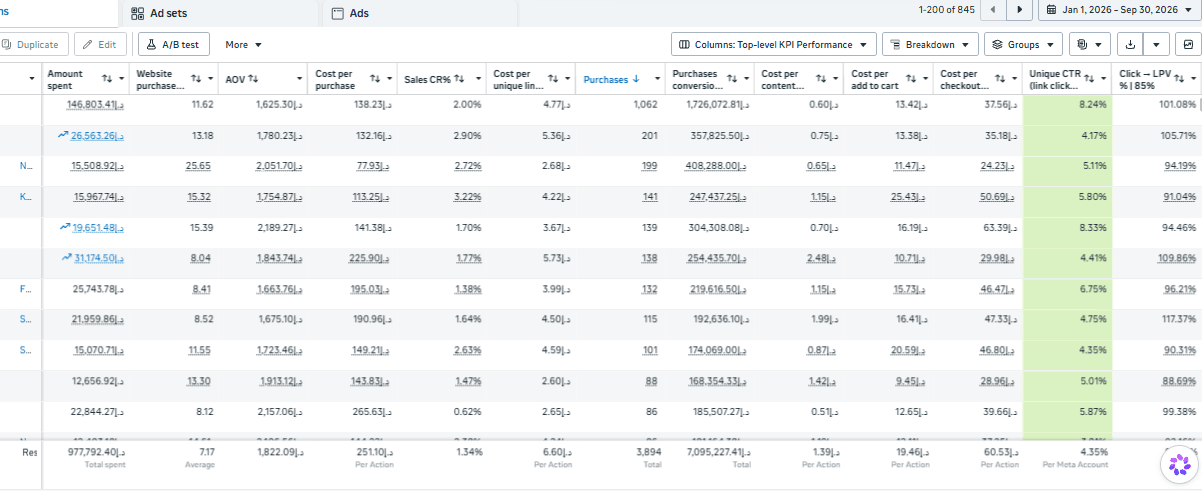Open AOV column menu caret
Screen dimensions: 1202x491
300,79
